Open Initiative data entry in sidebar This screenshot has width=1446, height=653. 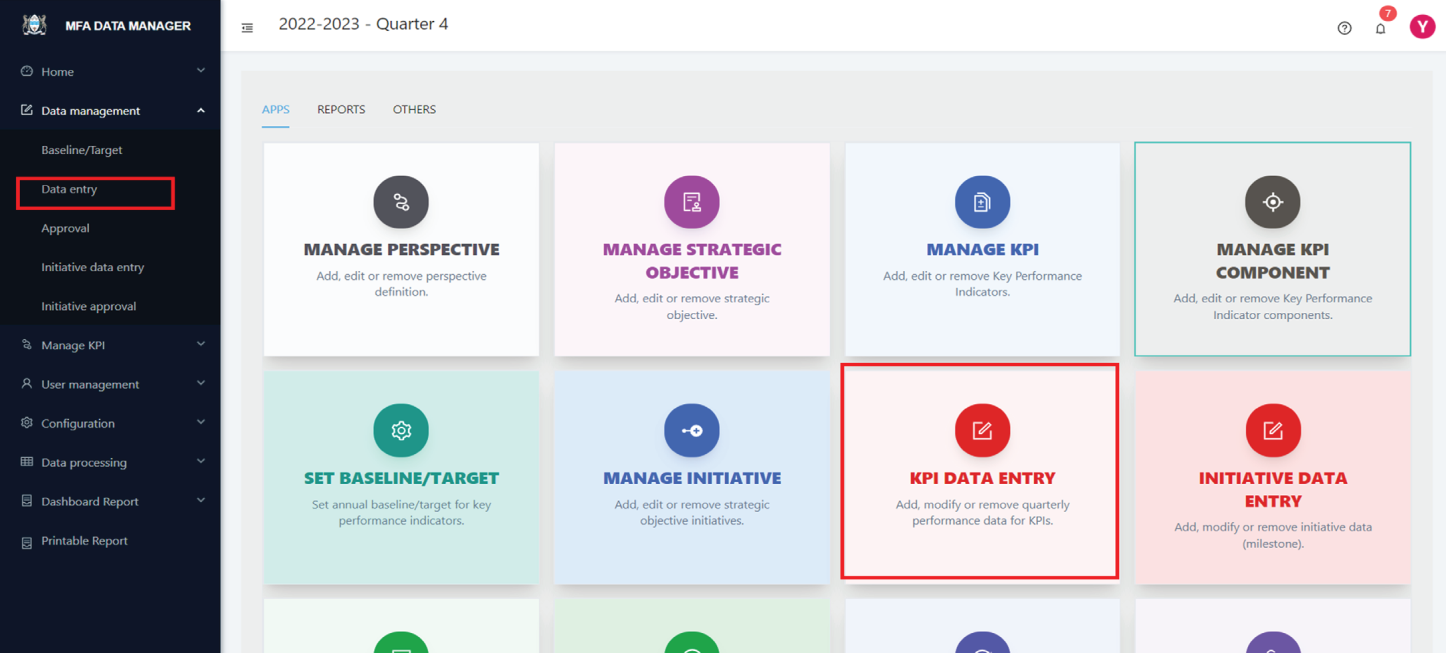pos(93,267)
